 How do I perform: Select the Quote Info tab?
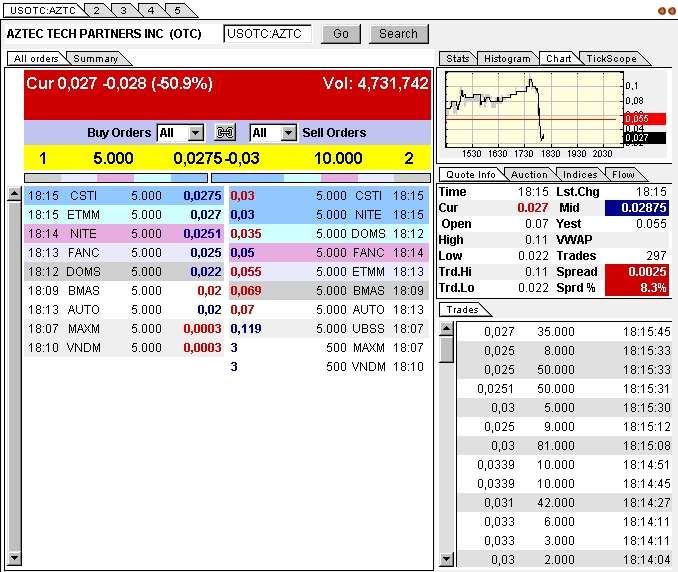tap(470, 174)
